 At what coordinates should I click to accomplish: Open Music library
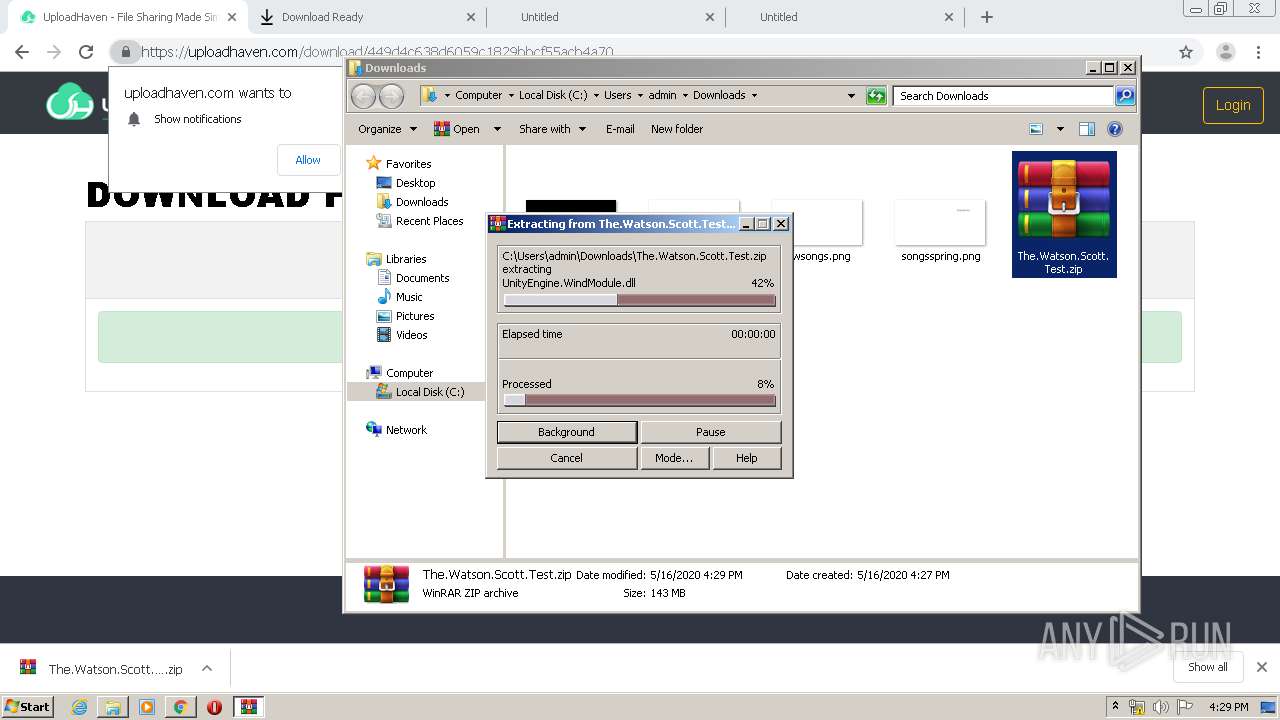click(409, 297)
